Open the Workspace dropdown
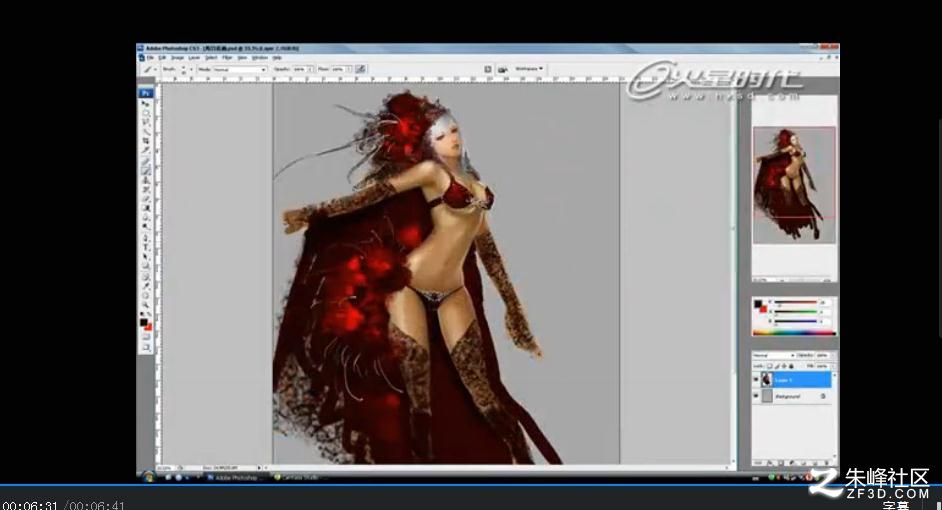 pyautogui.click(x=529, y=68)
